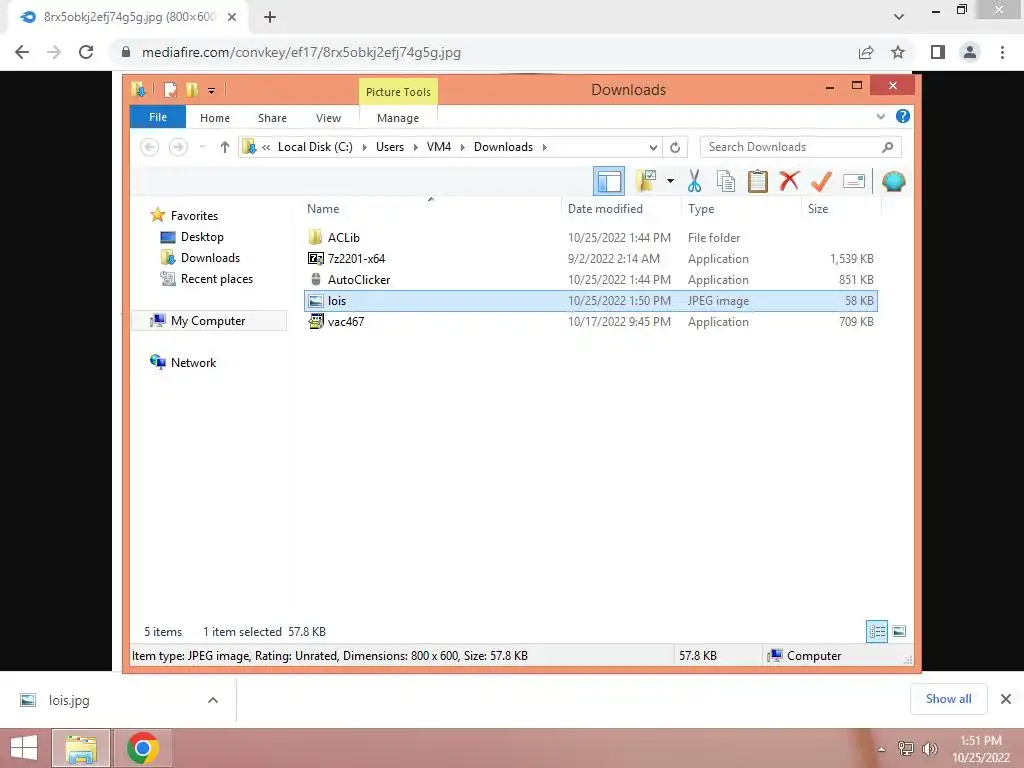Open the Windows Start button

coord(24,748)
